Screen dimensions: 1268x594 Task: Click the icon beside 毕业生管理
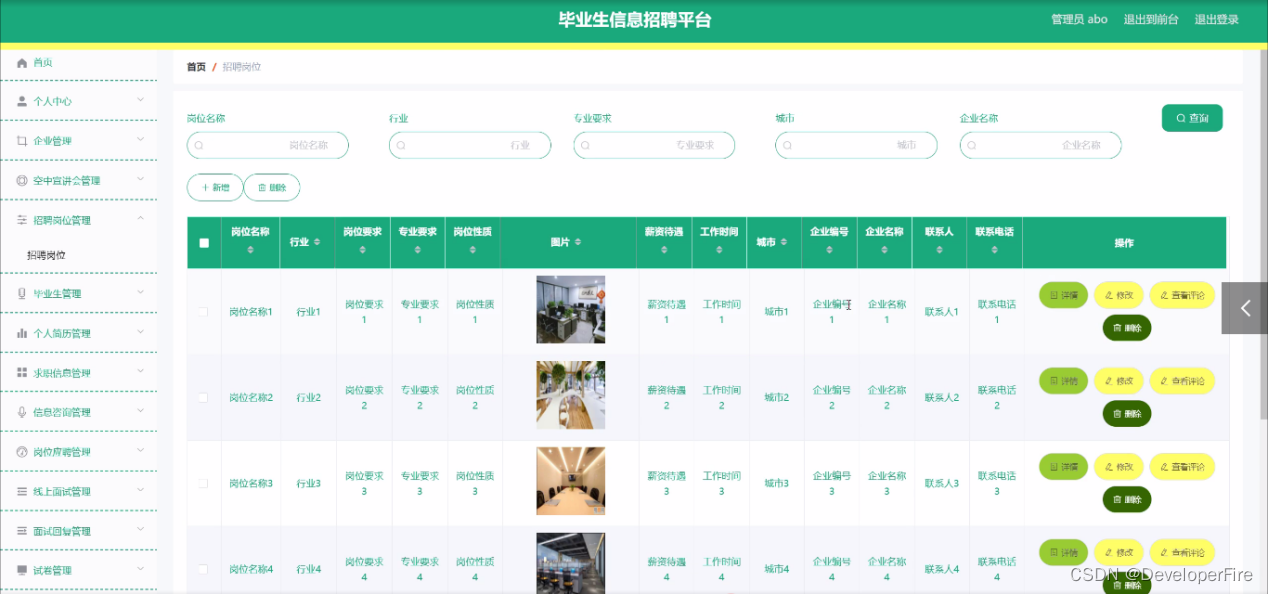pos(22,293)
